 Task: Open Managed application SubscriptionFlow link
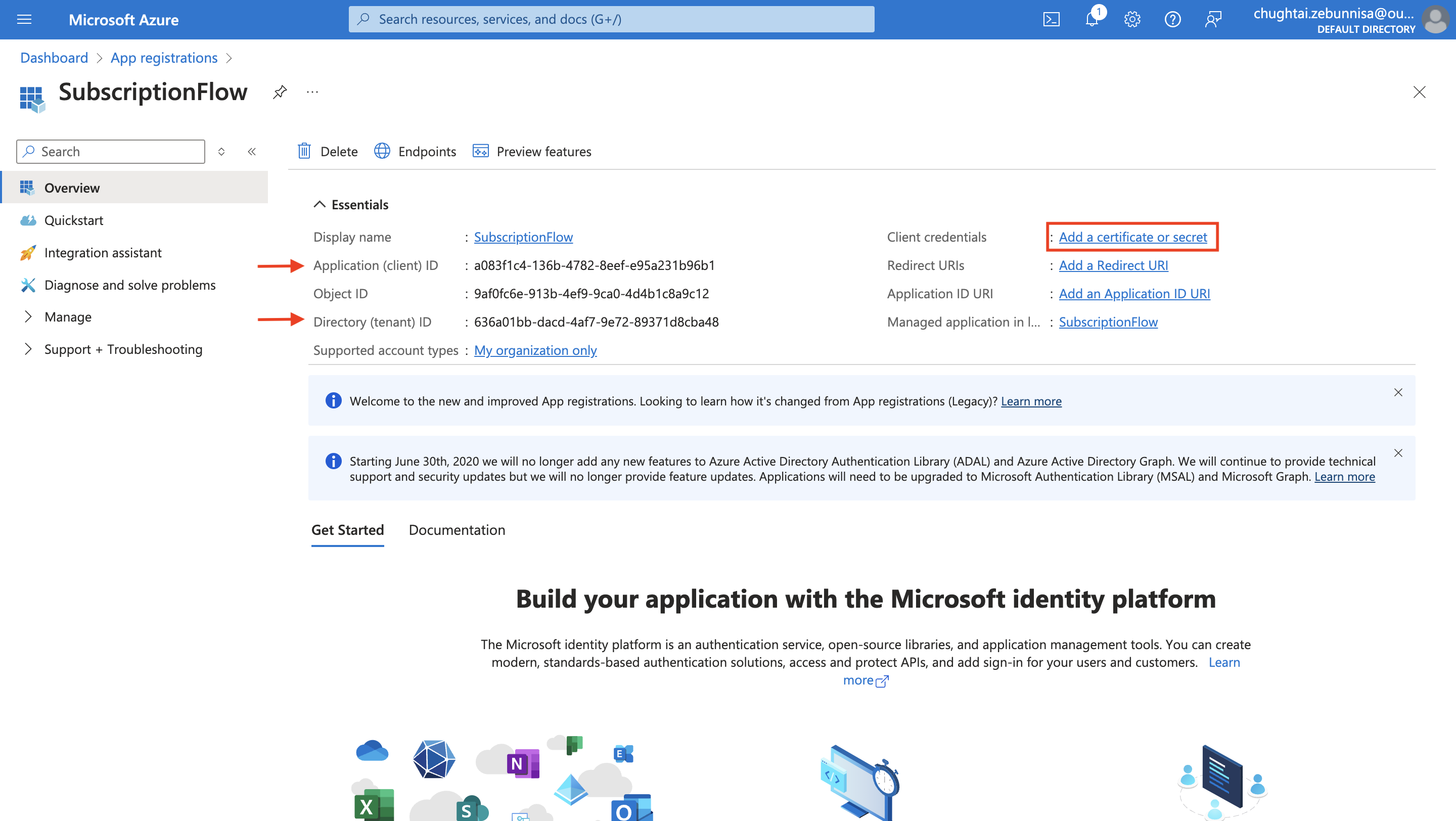point(1108,322)
